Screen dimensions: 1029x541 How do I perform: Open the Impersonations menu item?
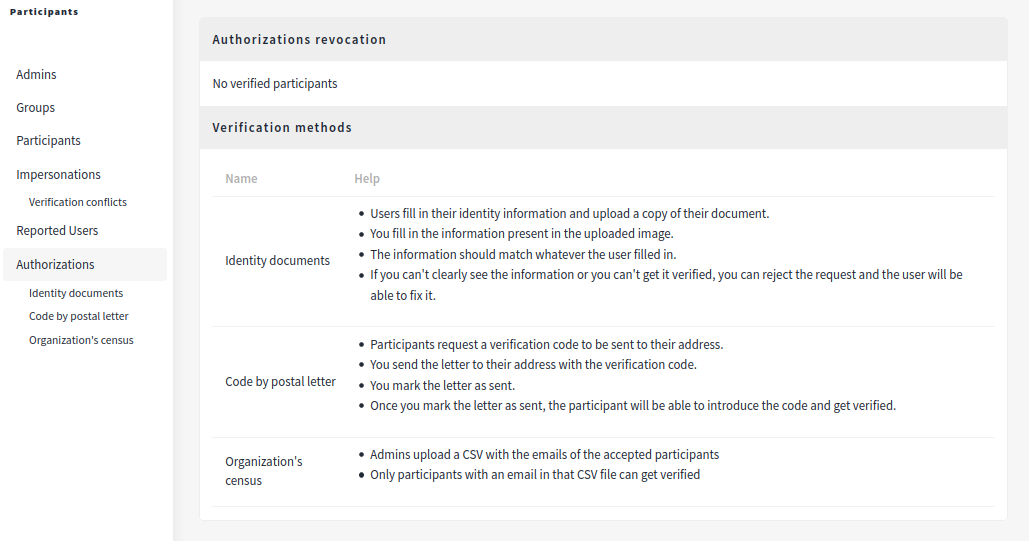pos(58,175)
